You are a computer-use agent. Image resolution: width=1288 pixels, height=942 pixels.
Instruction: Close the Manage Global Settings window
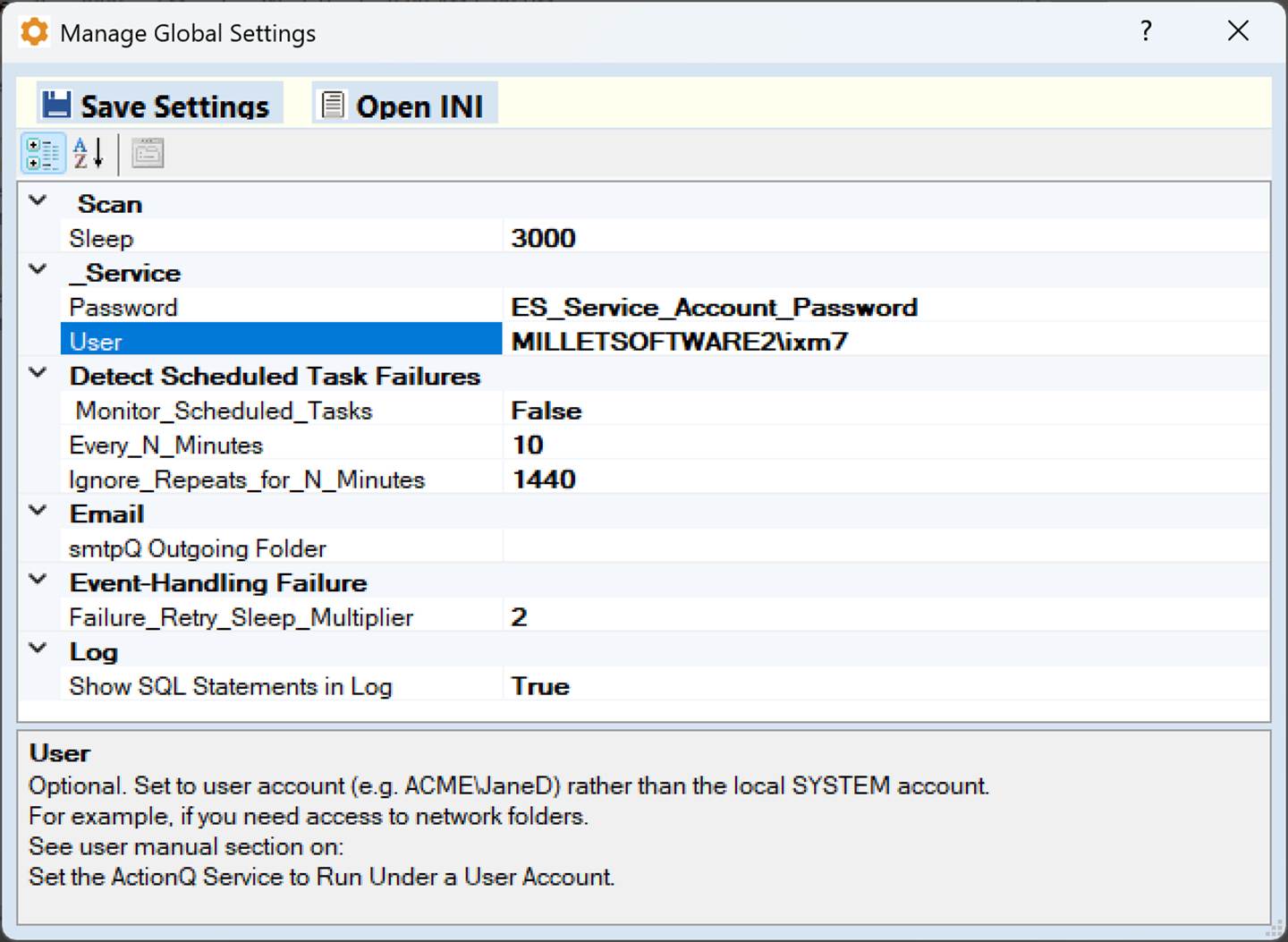click(x=1238, y=31)
